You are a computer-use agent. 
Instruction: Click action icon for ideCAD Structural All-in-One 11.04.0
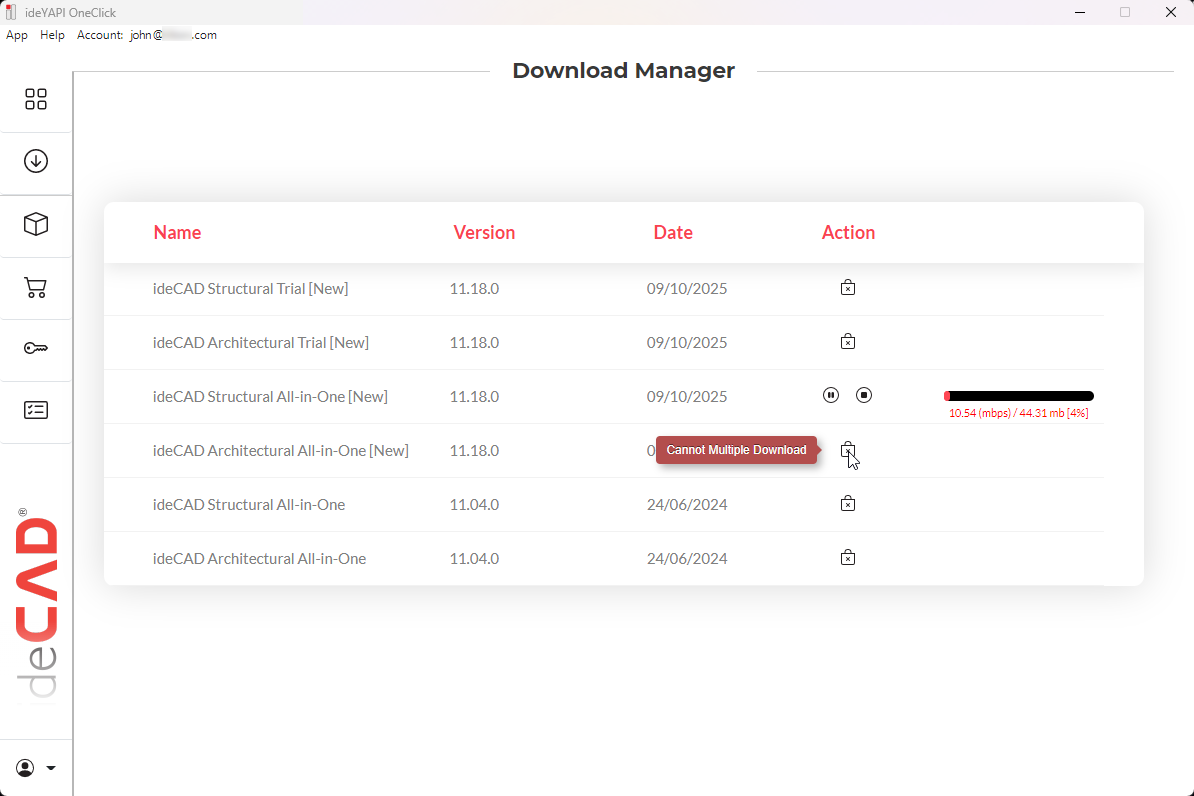(x=848, y=503)
